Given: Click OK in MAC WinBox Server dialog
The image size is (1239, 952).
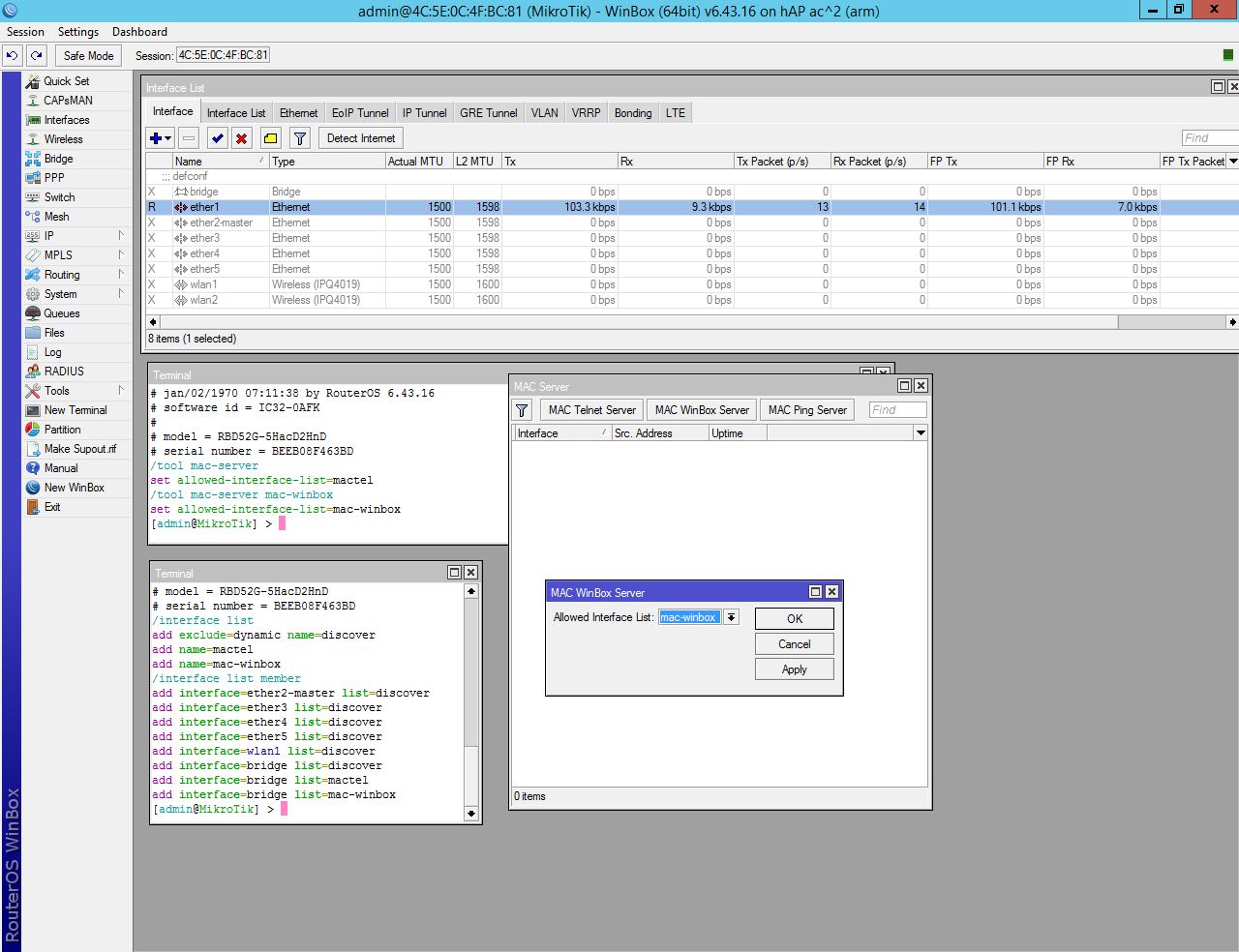Looking at the screenshot, I should [x=795, y=619].
